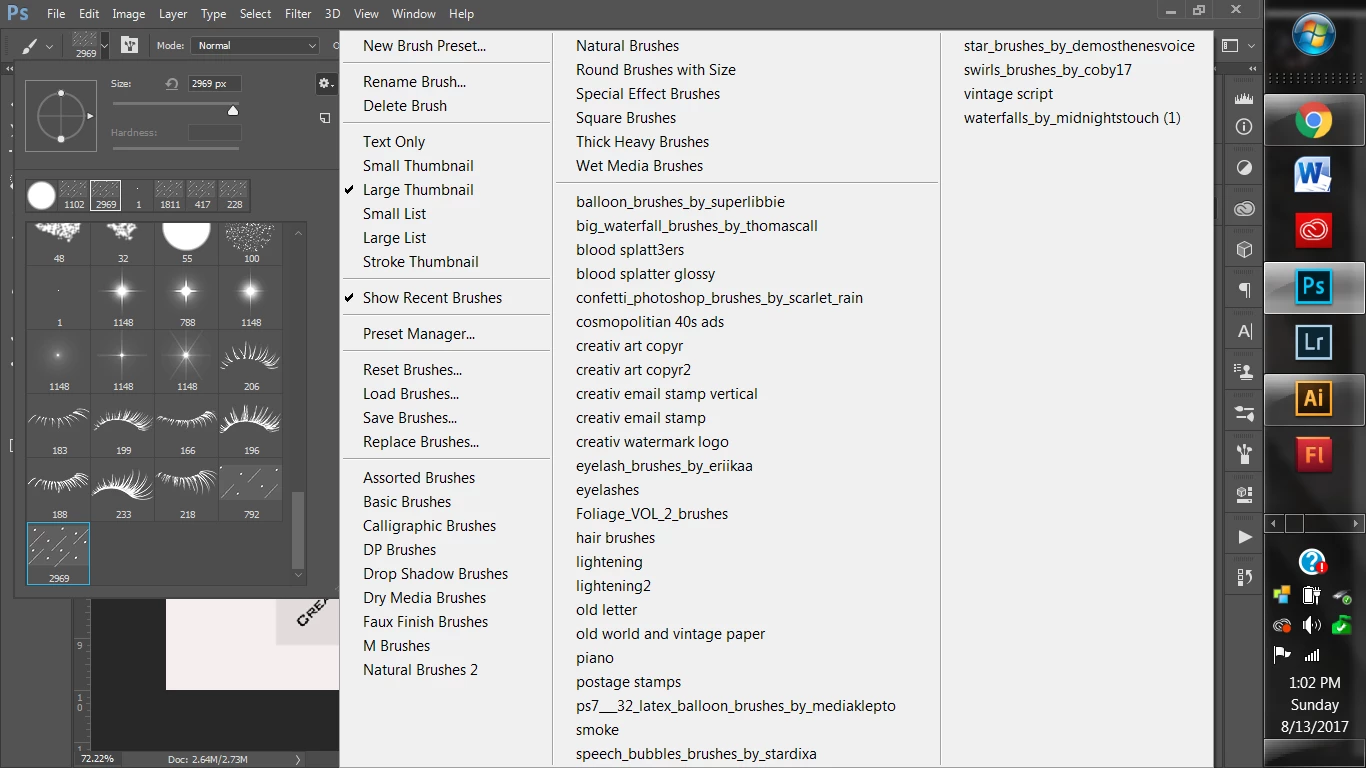Open Lightroom from the taskbar
1366x768 pixels.
click(x=1313, y=342)
